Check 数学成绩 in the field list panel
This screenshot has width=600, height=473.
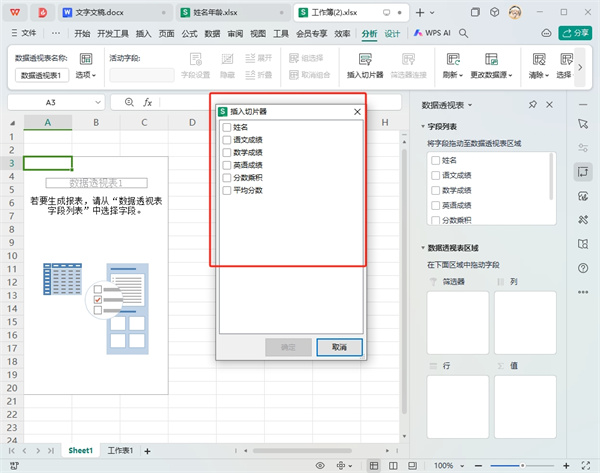coord(435,190)
